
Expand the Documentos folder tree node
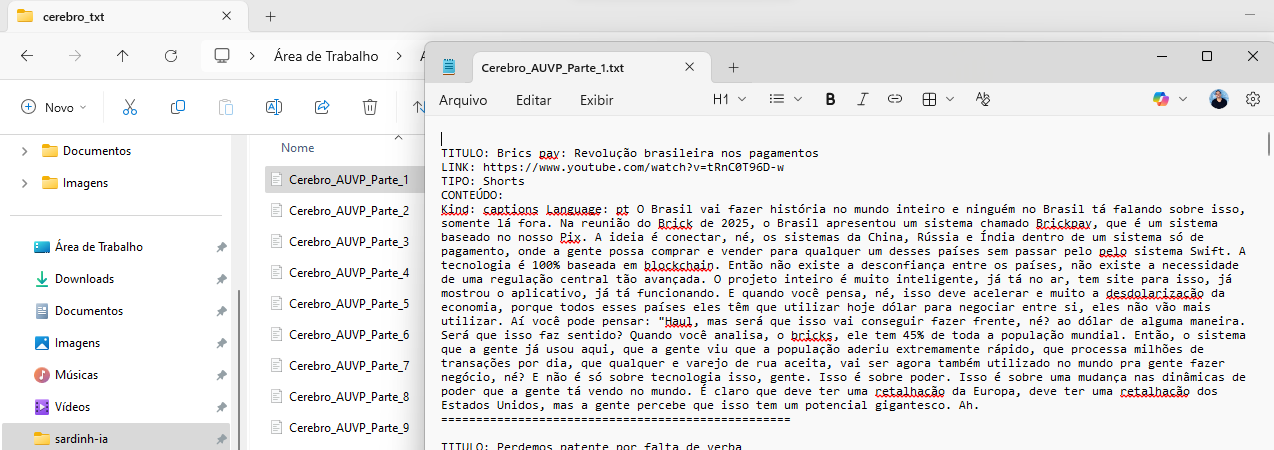click(x=25, y=151)
